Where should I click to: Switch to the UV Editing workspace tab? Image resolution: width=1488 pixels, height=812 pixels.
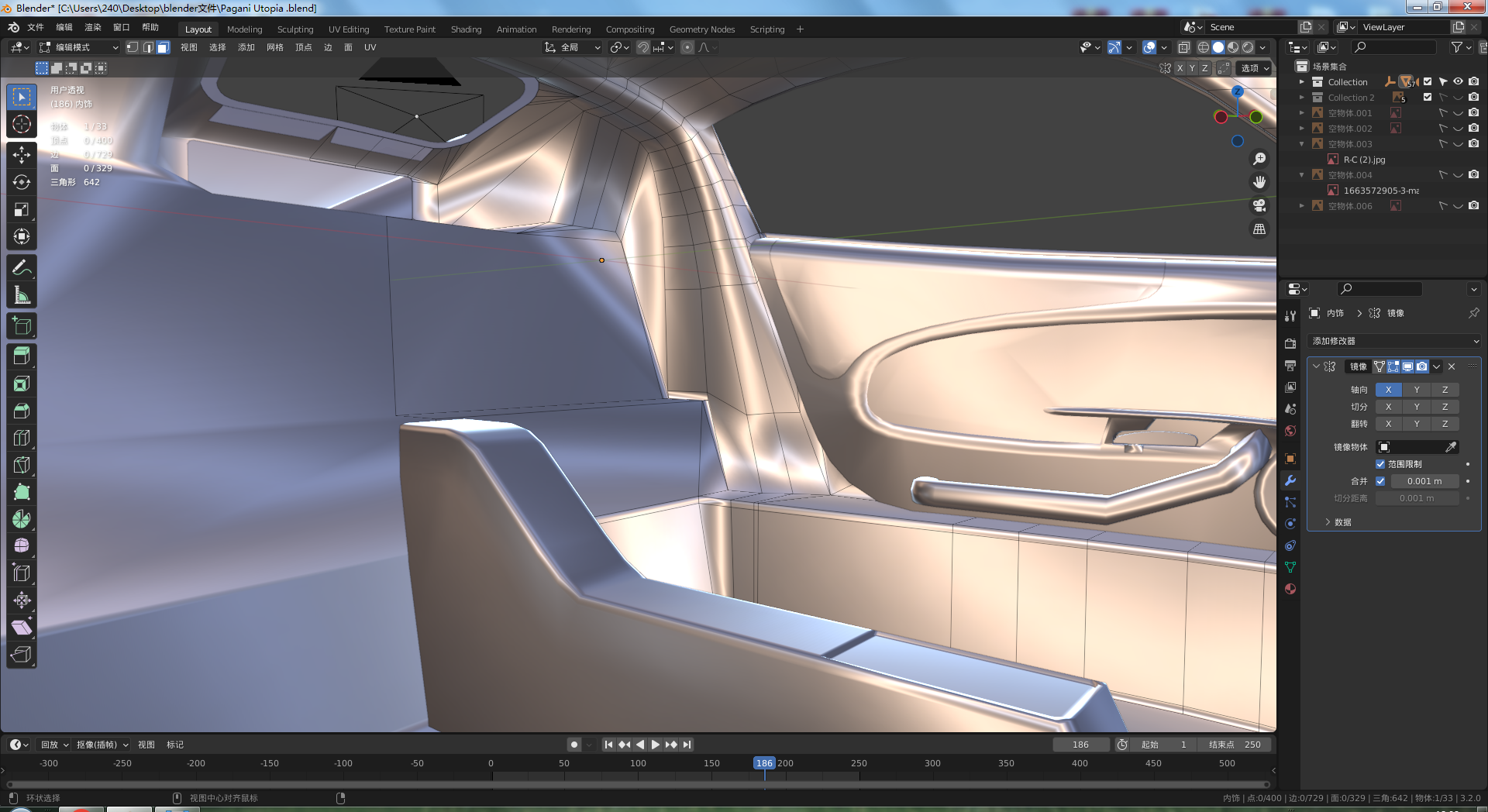(x=349, y=29)
